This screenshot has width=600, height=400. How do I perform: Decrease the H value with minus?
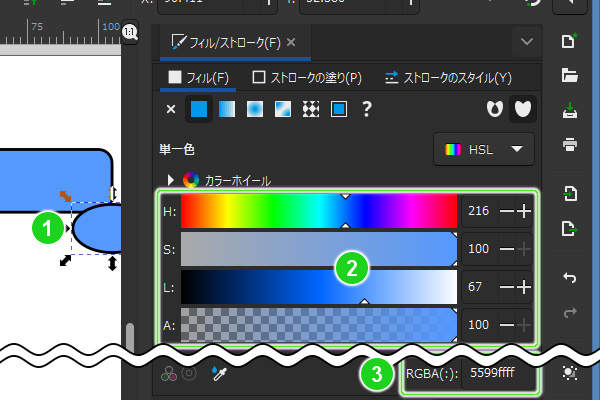tap(507, 211)
